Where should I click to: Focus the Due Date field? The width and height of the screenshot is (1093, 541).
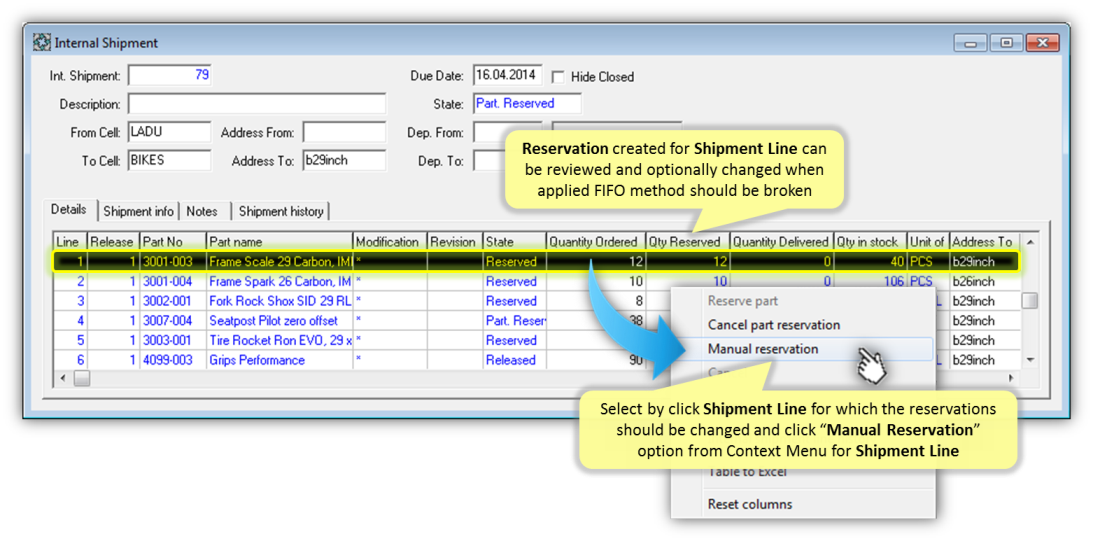[x=507, y=75]
